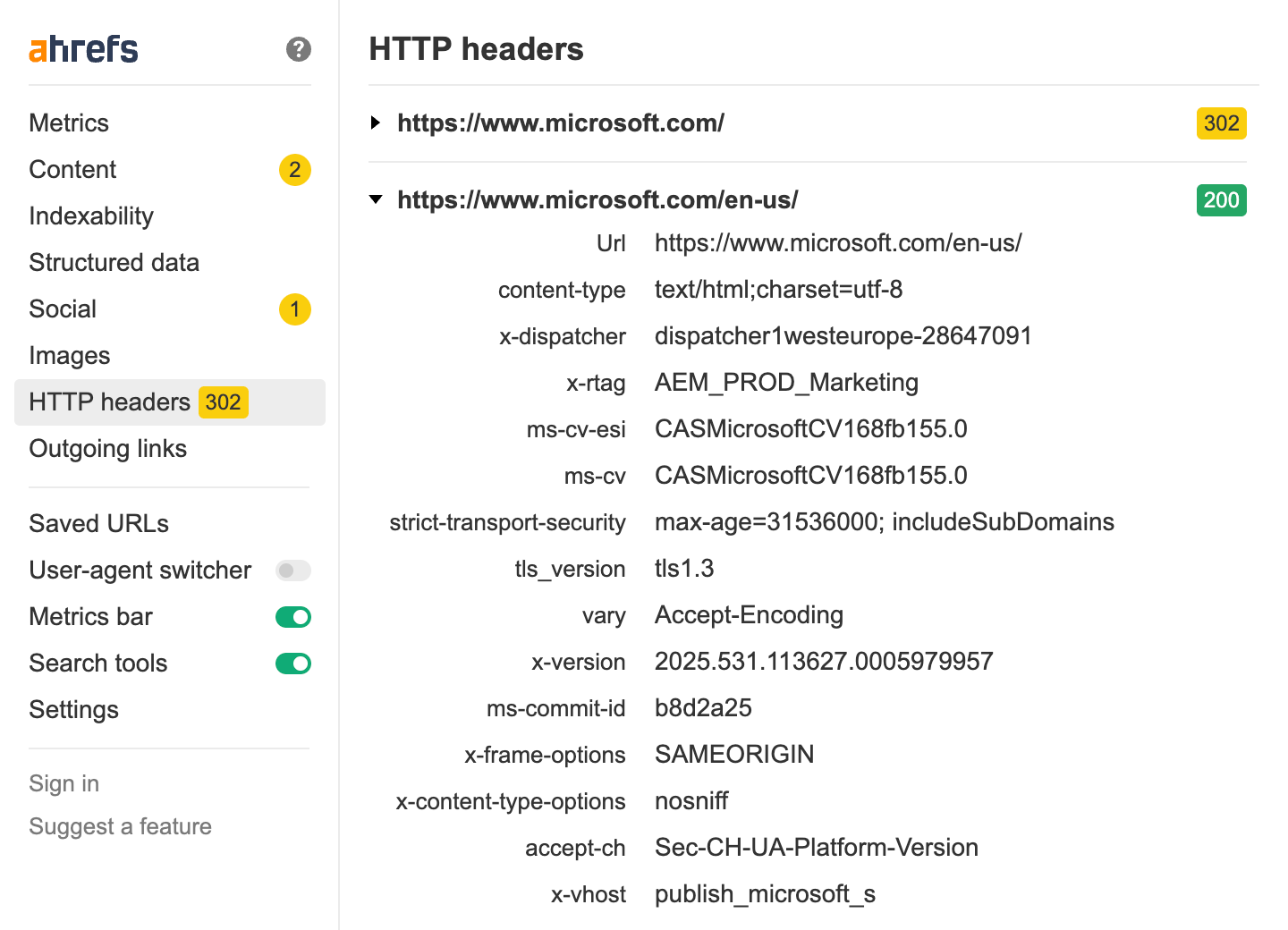This screenshot has width=1288, height=930.
Task: Click the vary value Accept-Encoding
Action: point(750,615)
